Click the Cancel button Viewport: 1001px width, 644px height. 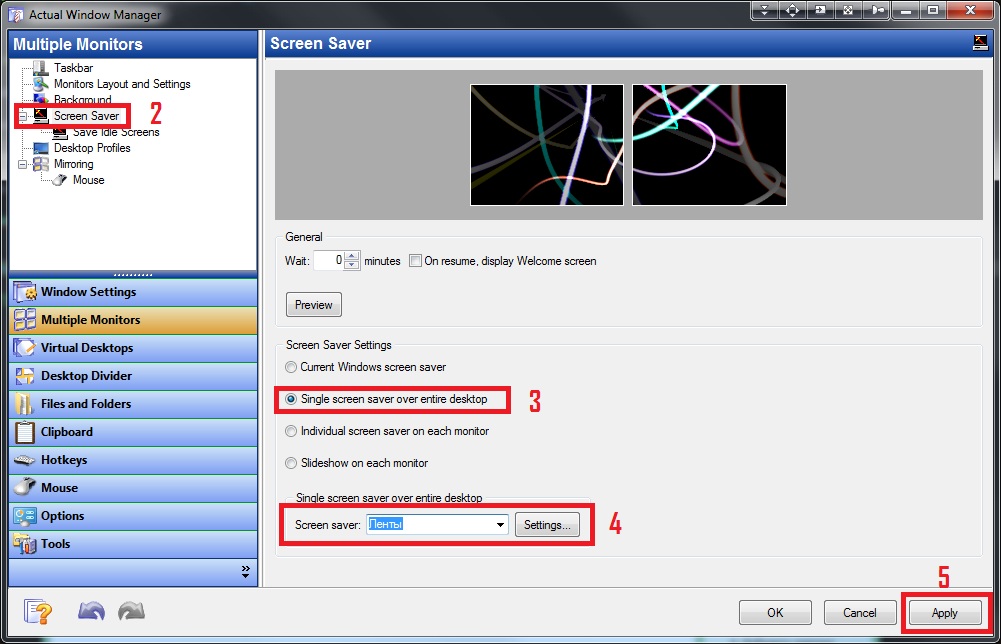860,613
